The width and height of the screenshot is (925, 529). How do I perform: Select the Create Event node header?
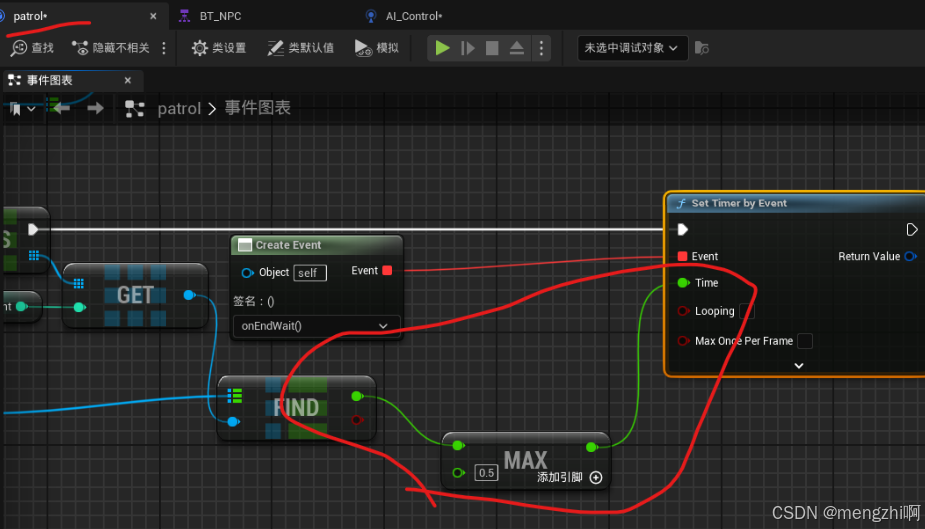(316, 245)
